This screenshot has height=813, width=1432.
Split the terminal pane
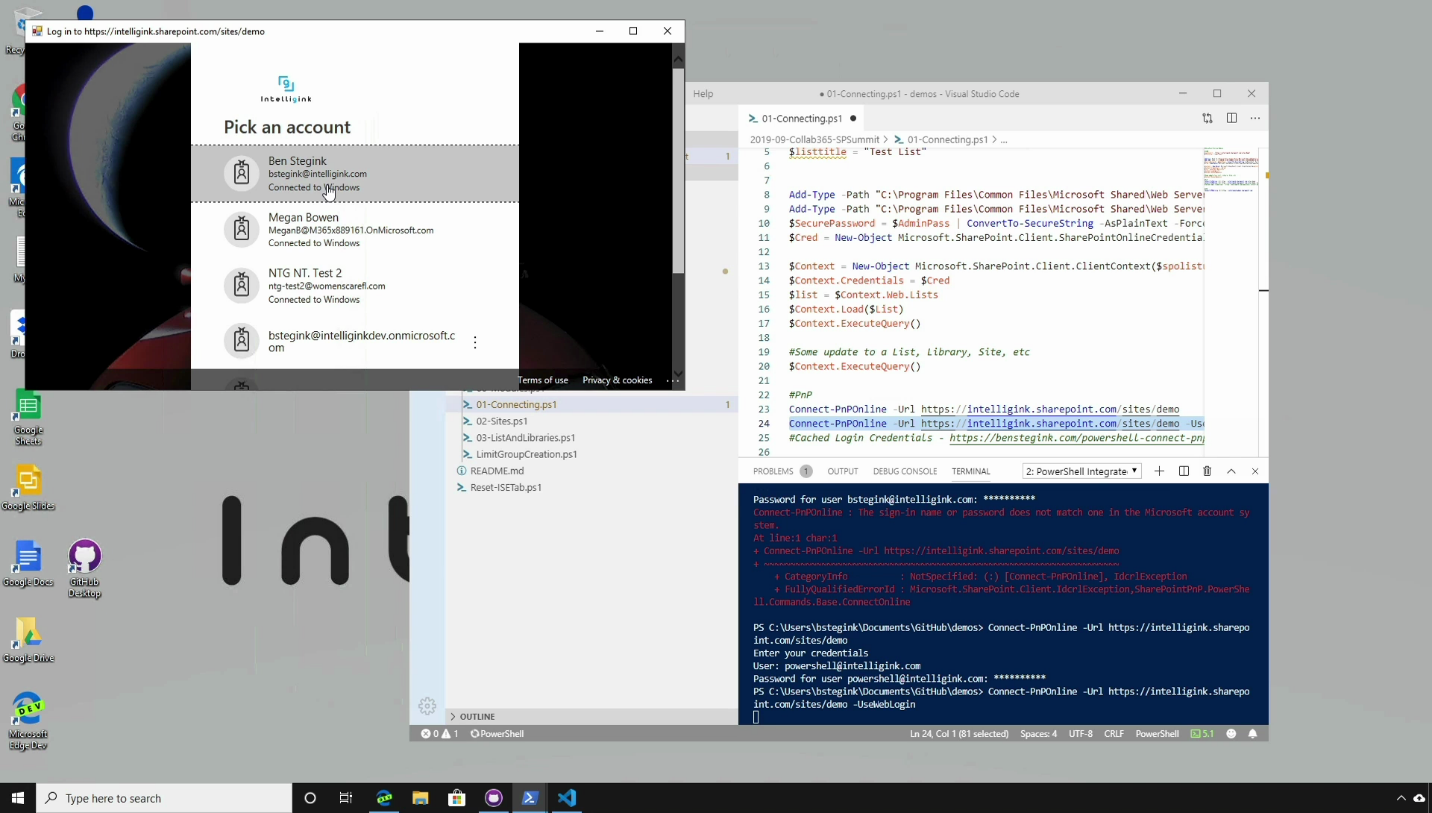point(1184,471)
